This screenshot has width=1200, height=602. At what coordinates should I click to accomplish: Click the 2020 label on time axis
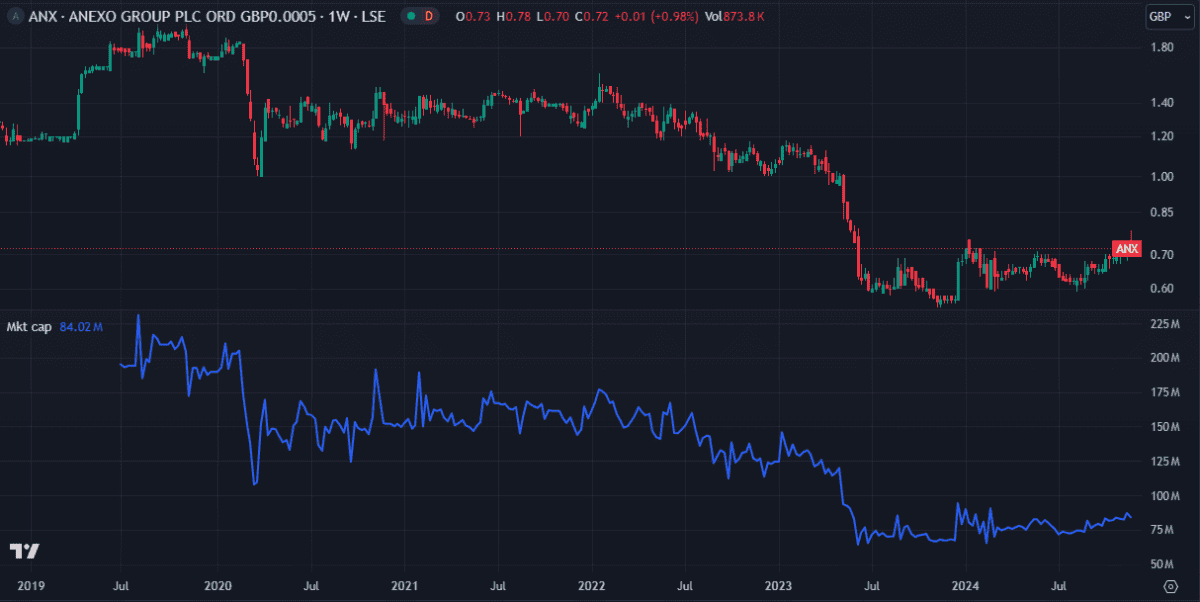click(218, 584)
